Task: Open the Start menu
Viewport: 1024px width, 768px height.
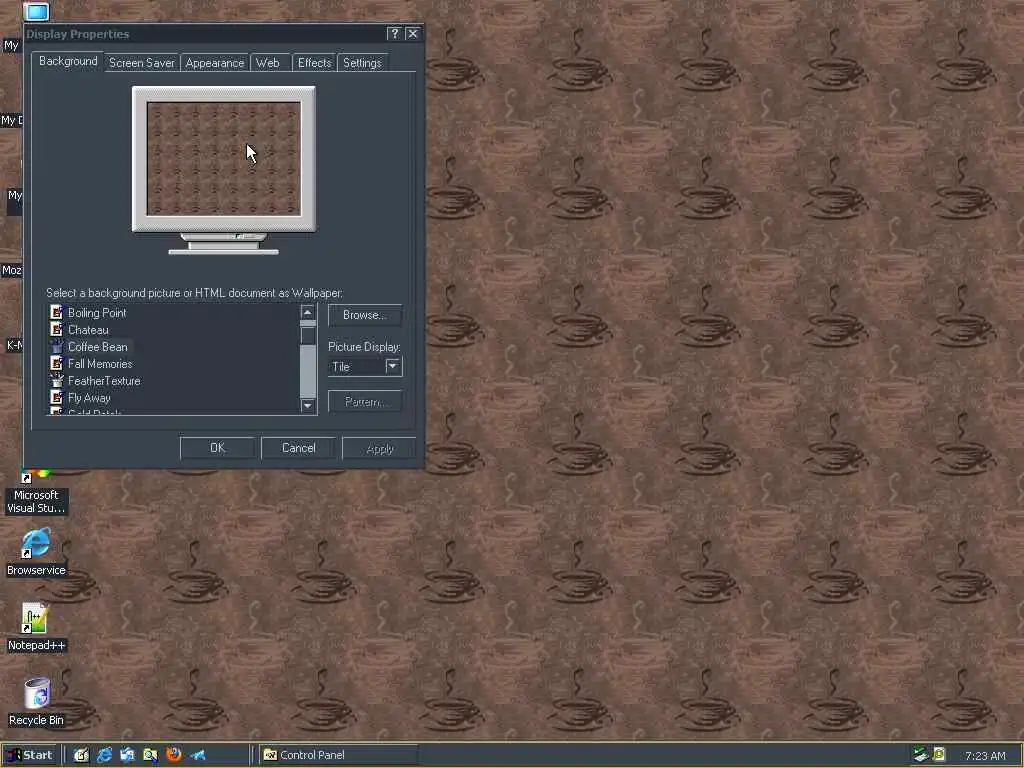Action: (x=30, y=755)
